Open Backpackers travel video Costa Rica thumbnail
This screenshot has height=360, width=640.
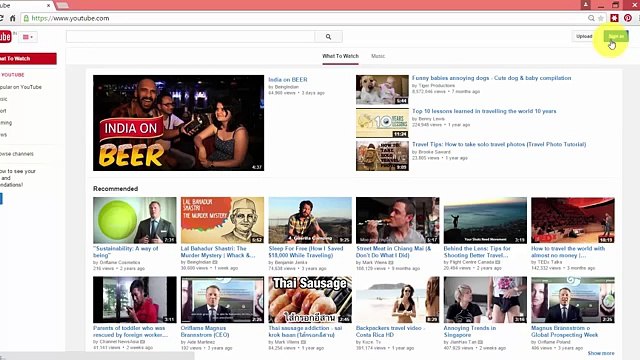tap(398, 300)
